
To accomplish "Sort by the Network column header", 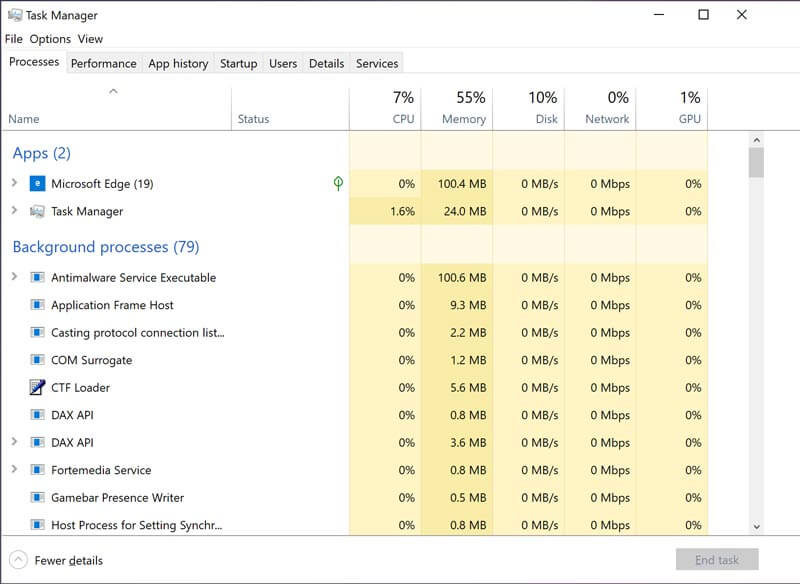I will click(601, 108).
